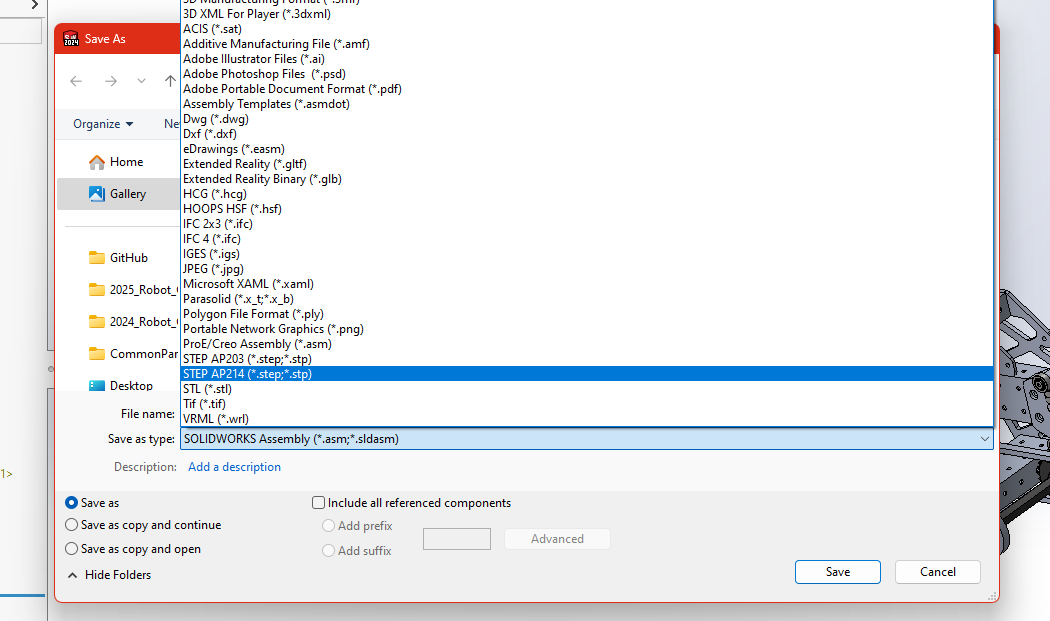Choose Adobe Illustrator Files (*.ai) type
Image resolution: width=1050 pixels, height=621 pixels.
point(587,59)
